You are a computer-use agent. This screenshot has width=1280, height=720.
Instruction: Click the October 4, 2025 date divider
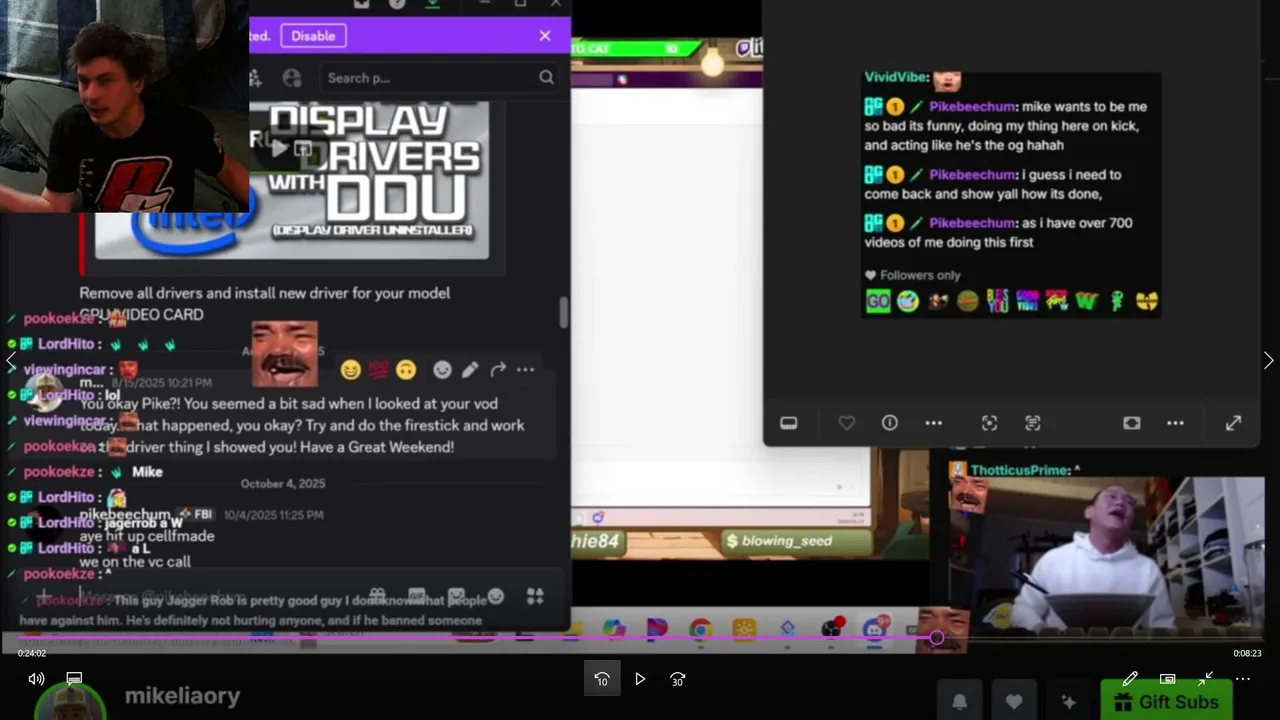(x=283, y=484)
